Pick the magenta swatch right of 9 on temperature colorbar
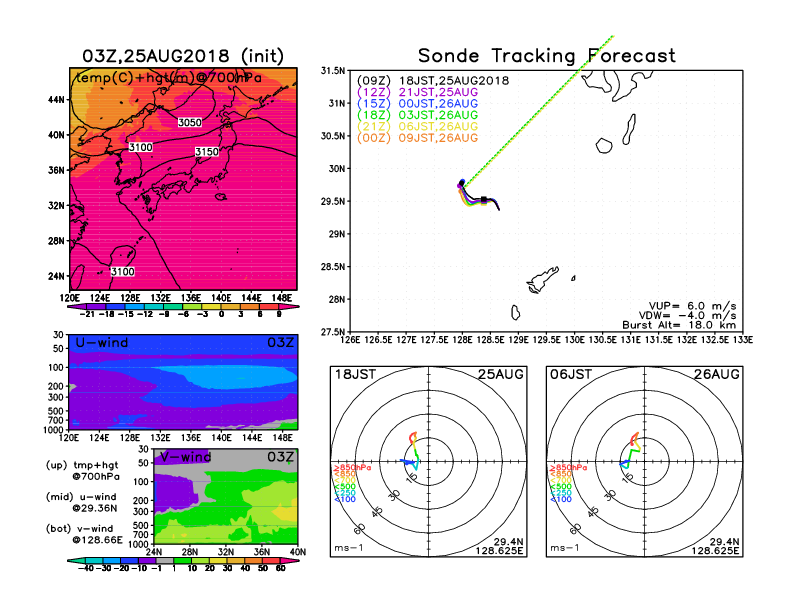Screen dimensions: 792x612 tap(289, 307)
